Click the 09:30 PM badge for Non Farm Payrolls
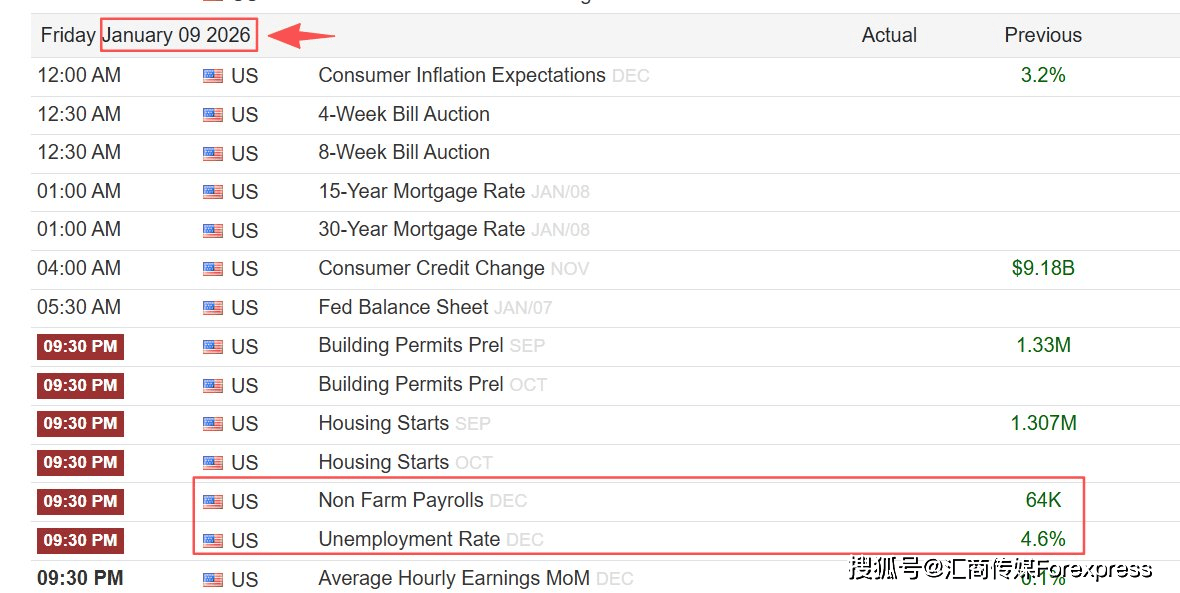Viewport: 1180px width, 593px height. tap(81, 501)
